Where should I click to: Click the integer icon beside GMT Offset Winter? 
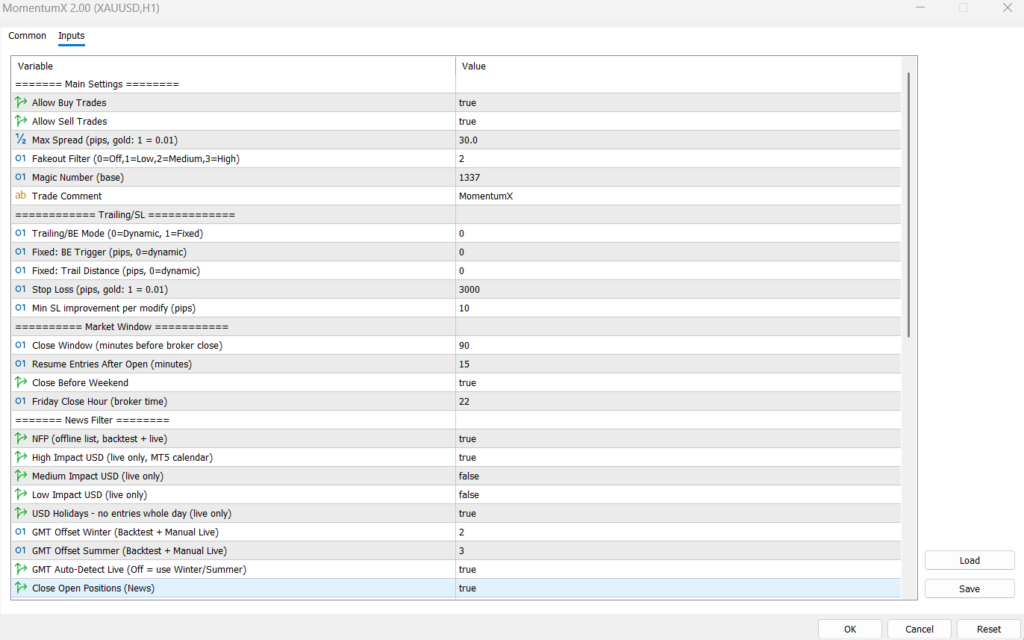click(21, 532)
